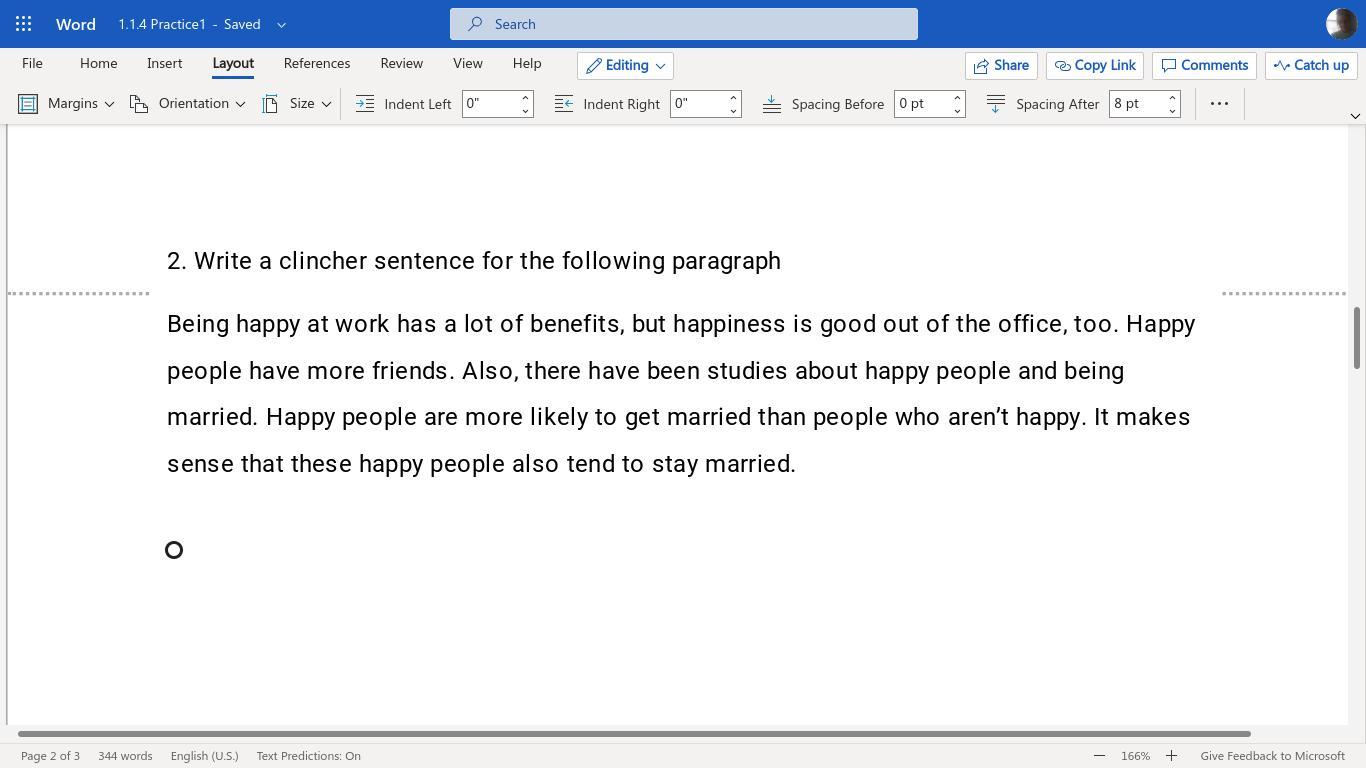
Task: Click the 344 words count
Action: [x=125, y=756]
